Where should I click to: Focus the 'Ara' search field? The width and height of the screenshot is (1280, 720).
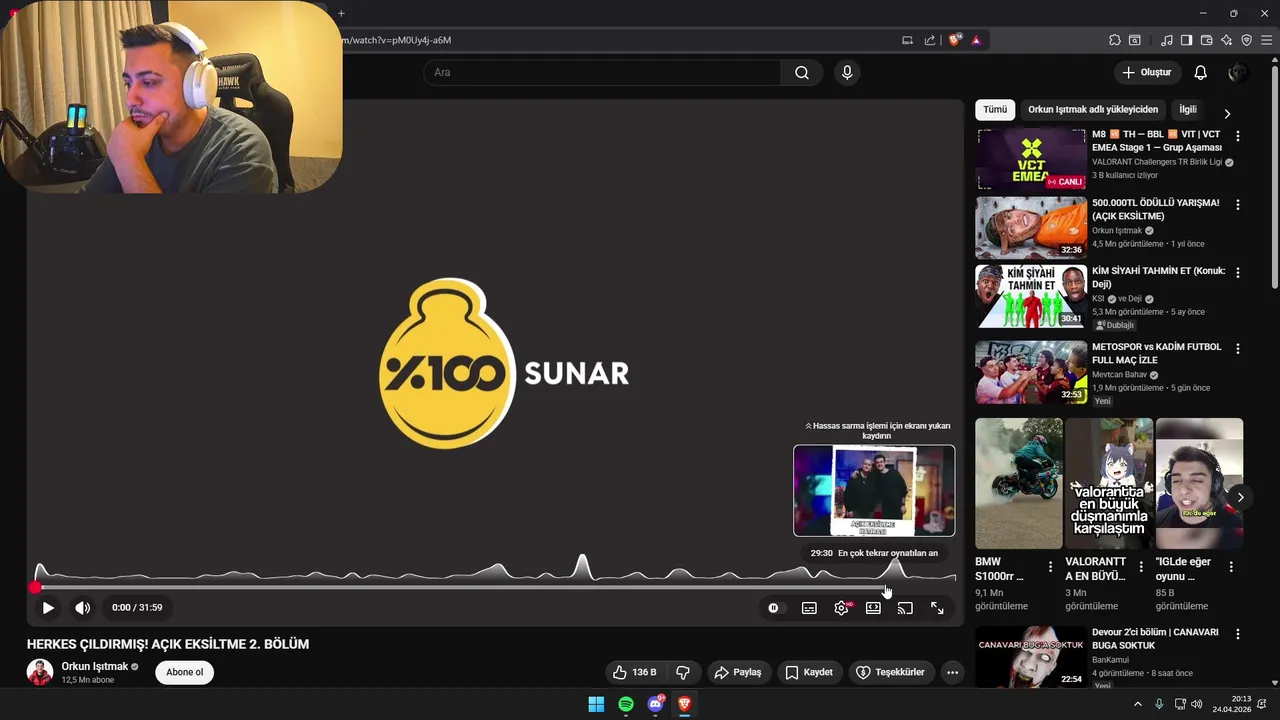point(603,72)
